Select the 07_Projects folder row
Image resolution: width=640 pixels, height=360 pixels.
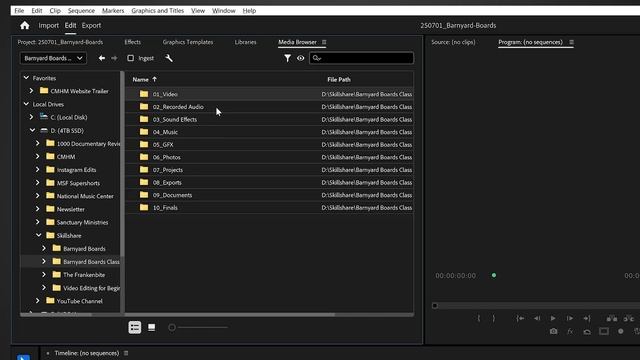[x=269, y=170]
